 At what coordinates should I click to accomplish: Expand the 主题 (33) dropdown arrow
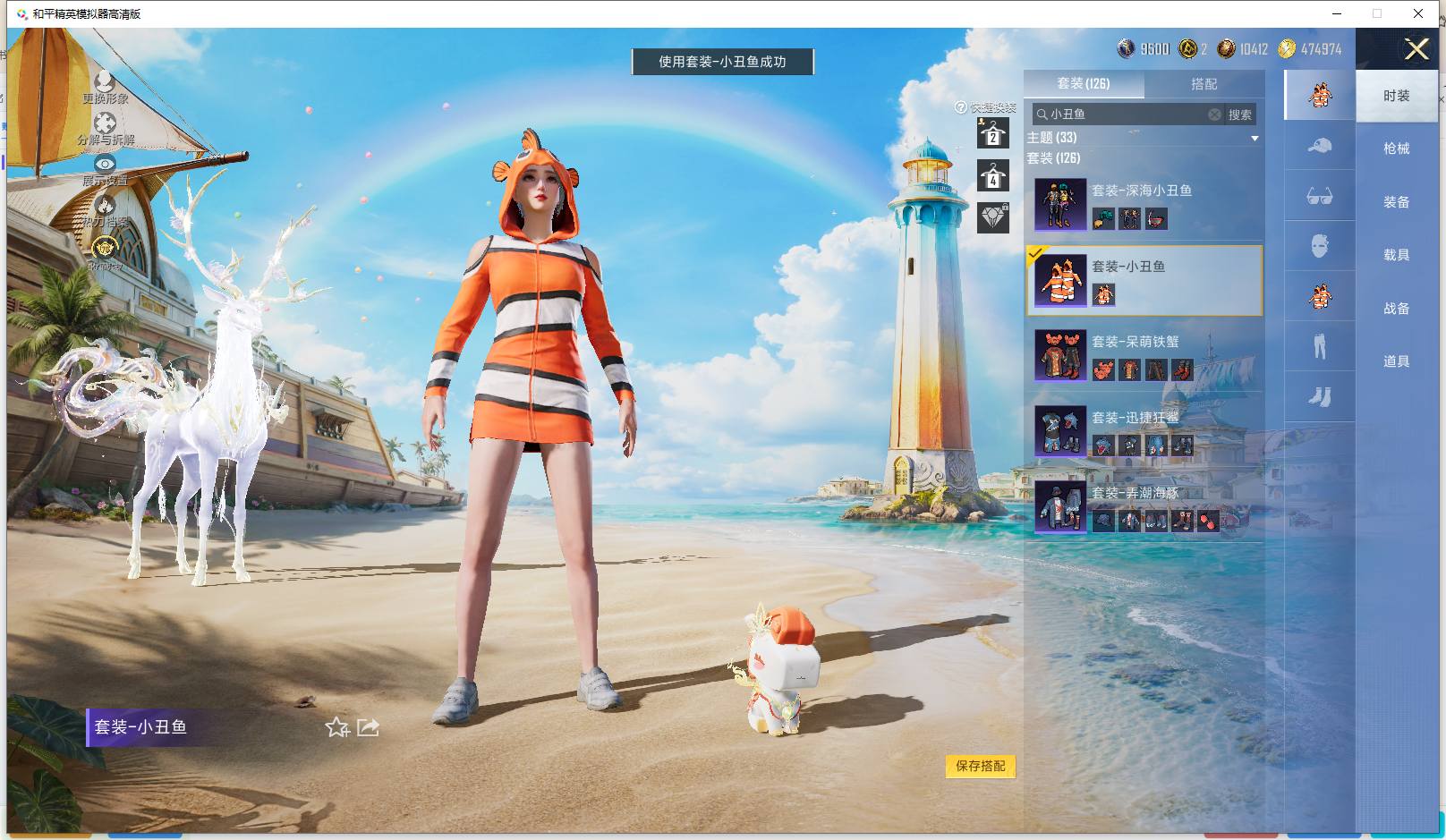point(1255,138)
